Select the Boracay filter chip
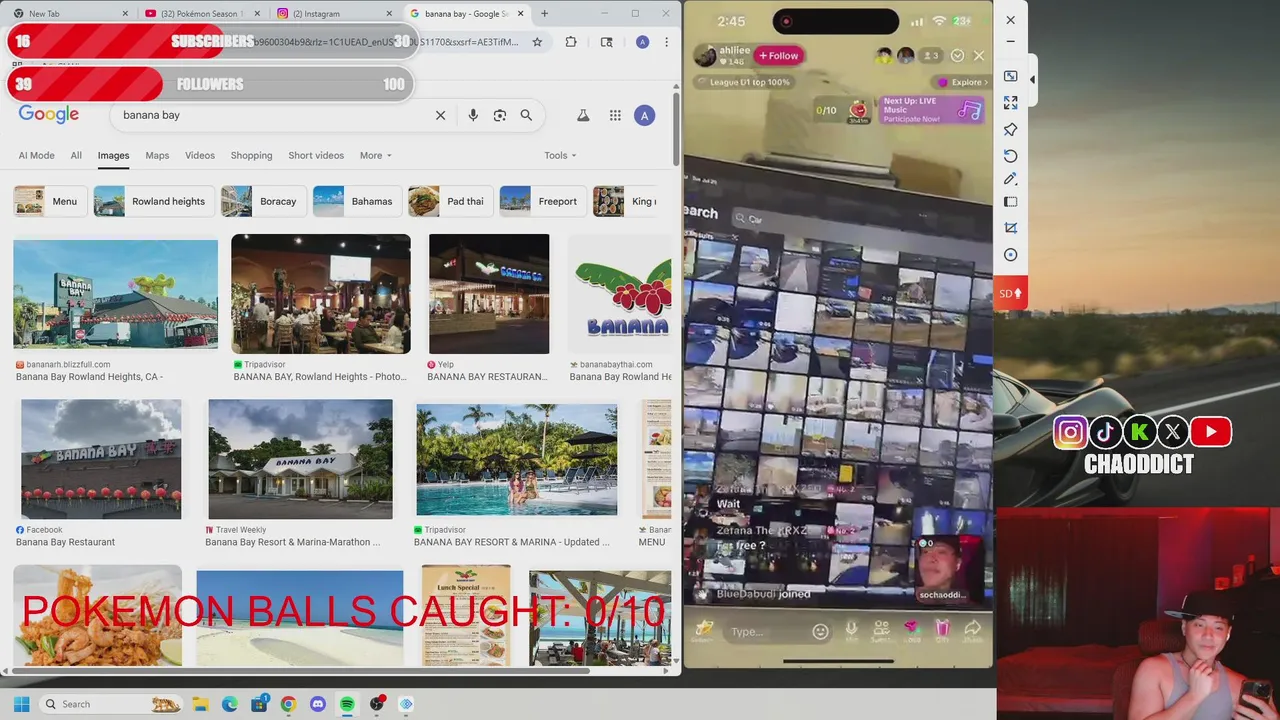The width and height of the screenshot is (1280, 720). click(262, 201)
